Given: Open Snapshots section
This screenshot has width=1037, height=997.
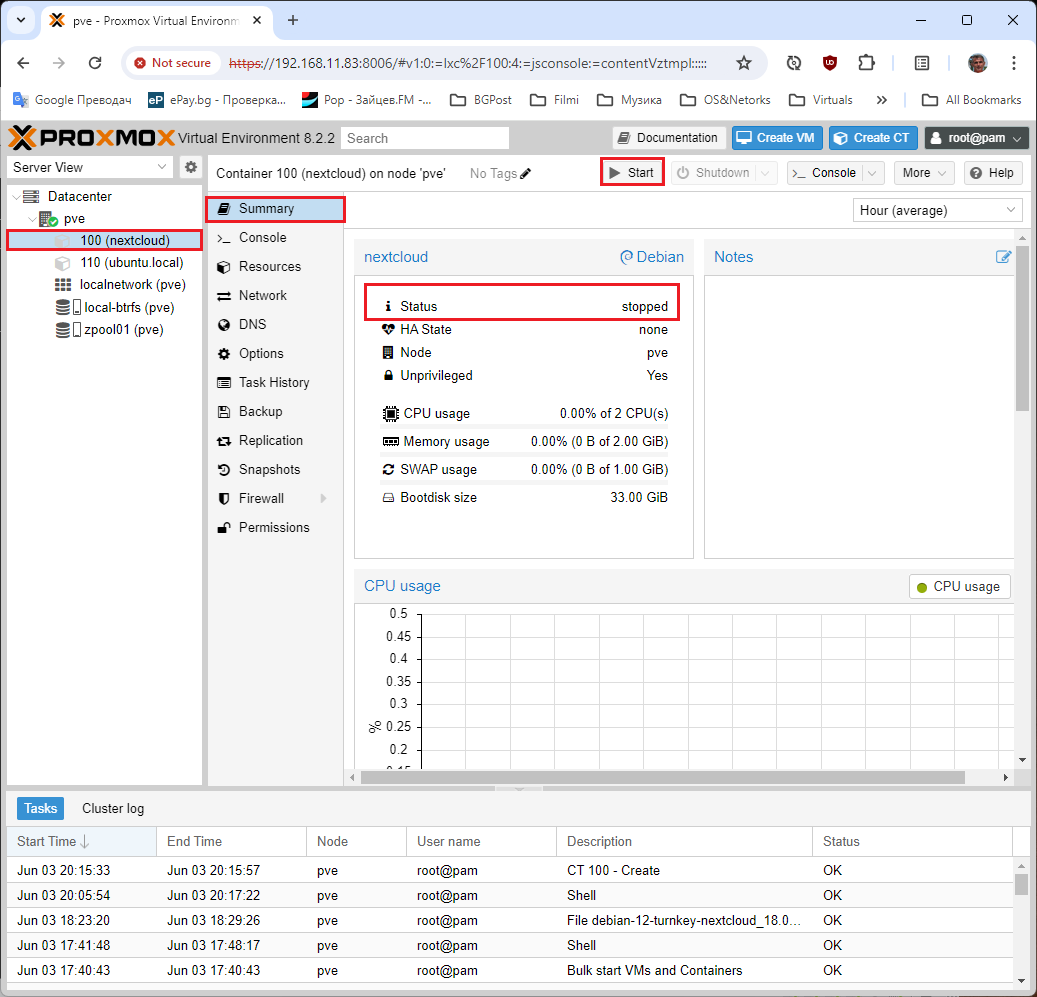Looking at the screenshot, I should point(275,470).
